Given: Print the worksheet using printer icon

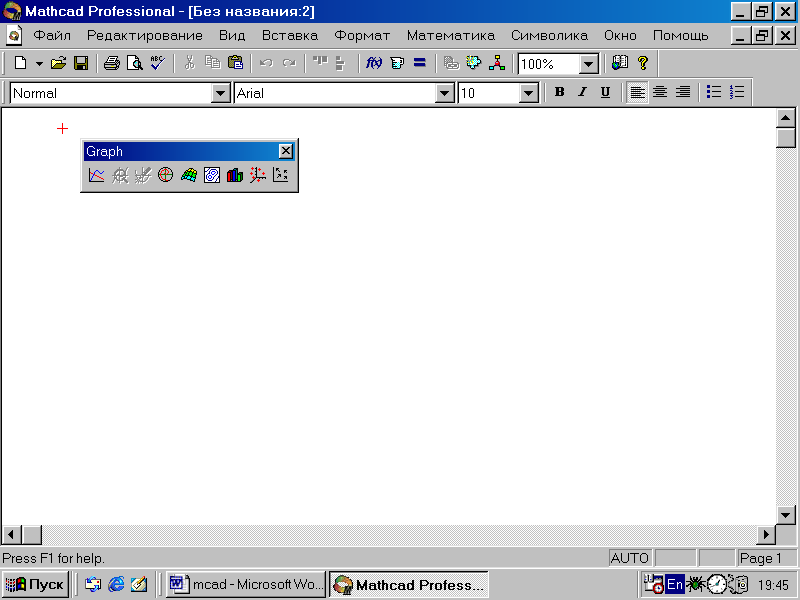Looking at the screenshot, I should point(112,63).
